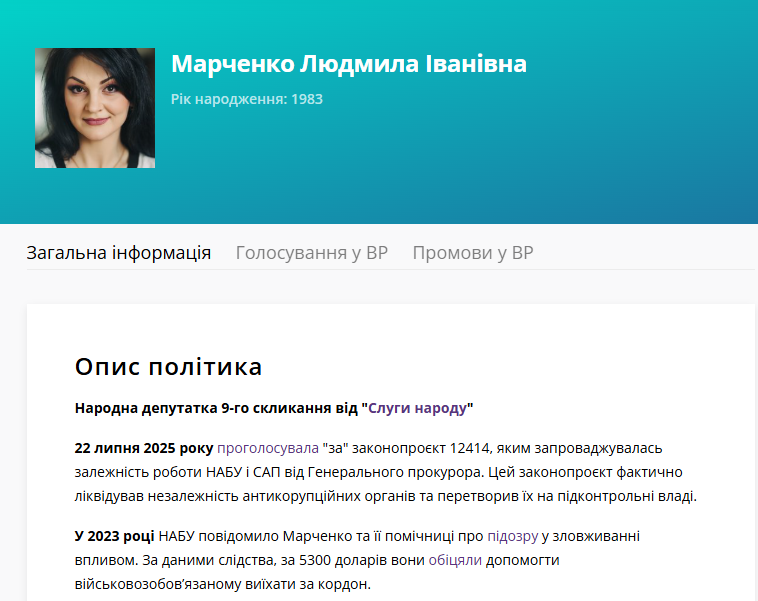Switch to the 'Голосування у ВР' tab

click(311, 252)
